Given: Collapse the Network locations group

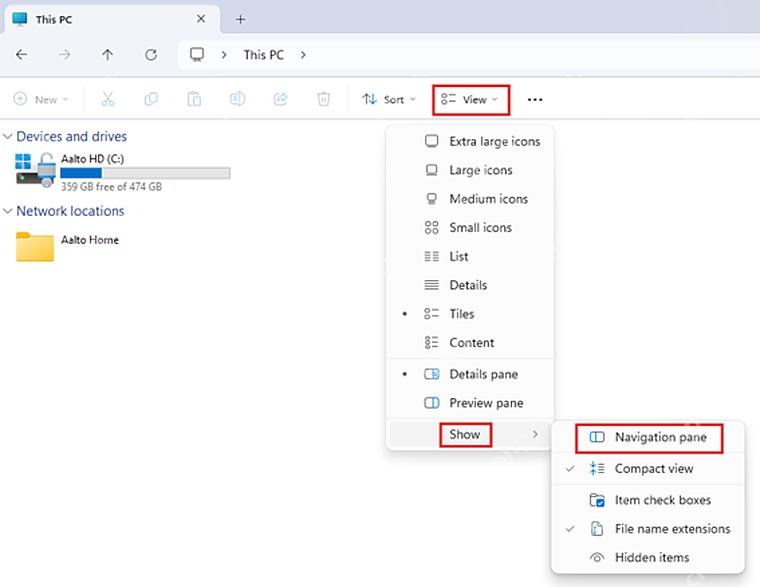Looking at the screenshot, I should [x=8, y=211].
